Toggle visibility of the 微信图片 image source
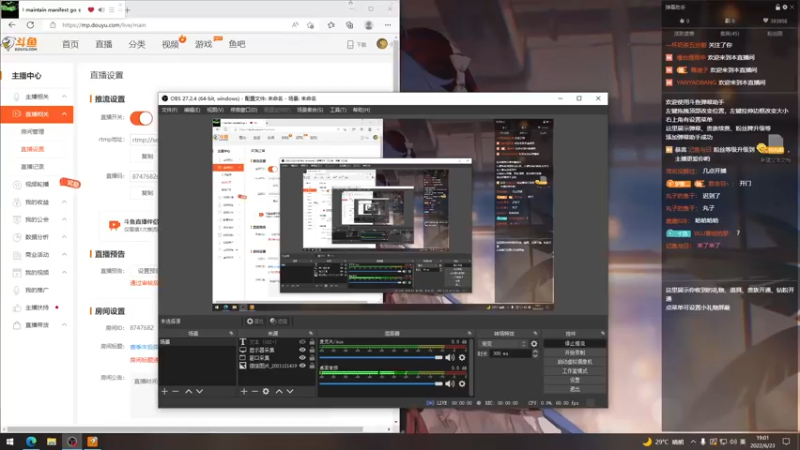Screen dimensions: 800x450 click(302, 366)
